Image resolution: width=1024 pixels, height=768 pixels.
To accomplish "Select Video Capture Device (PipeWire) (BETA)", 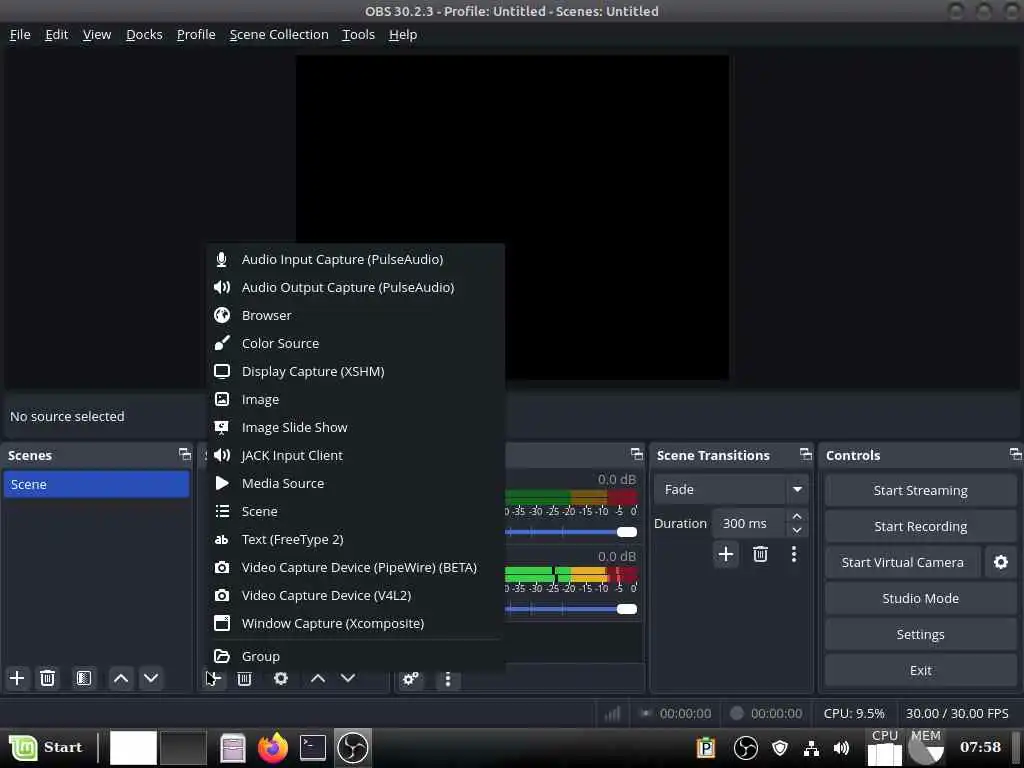I will pyautogui.click(x=356, y=568).
